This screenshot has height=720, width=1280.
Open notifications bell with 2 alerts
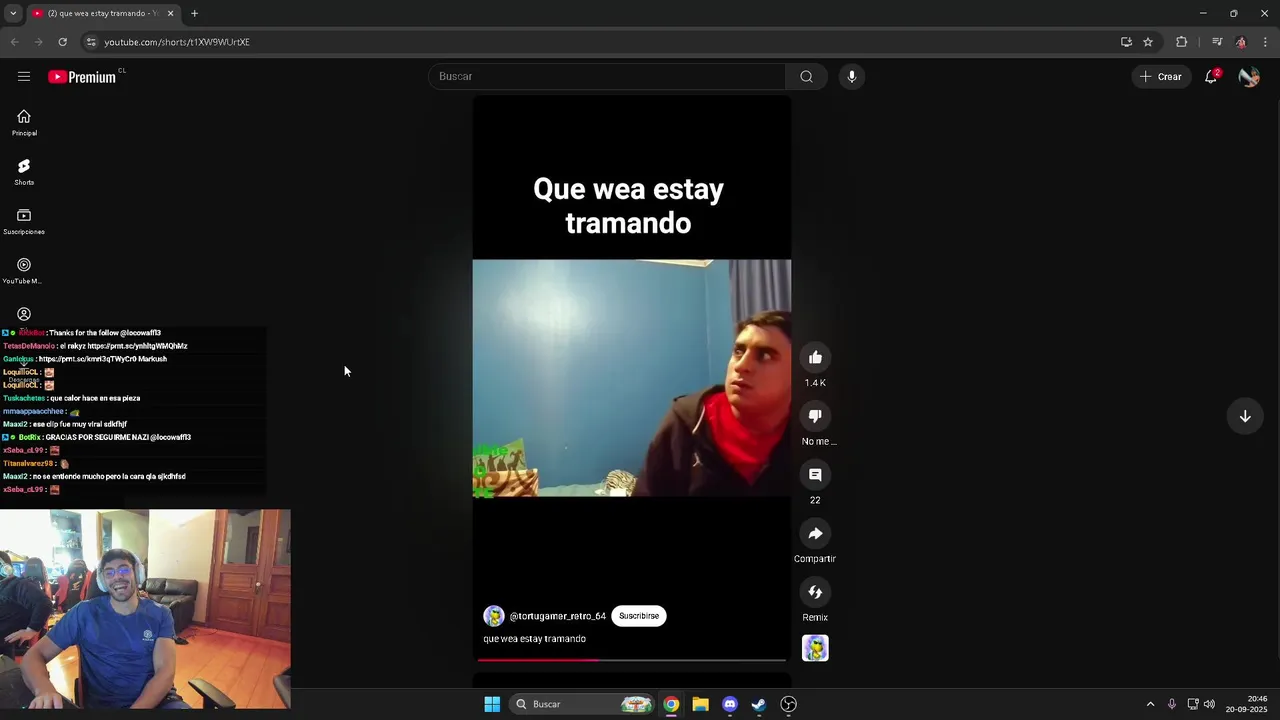(1211, 77)
